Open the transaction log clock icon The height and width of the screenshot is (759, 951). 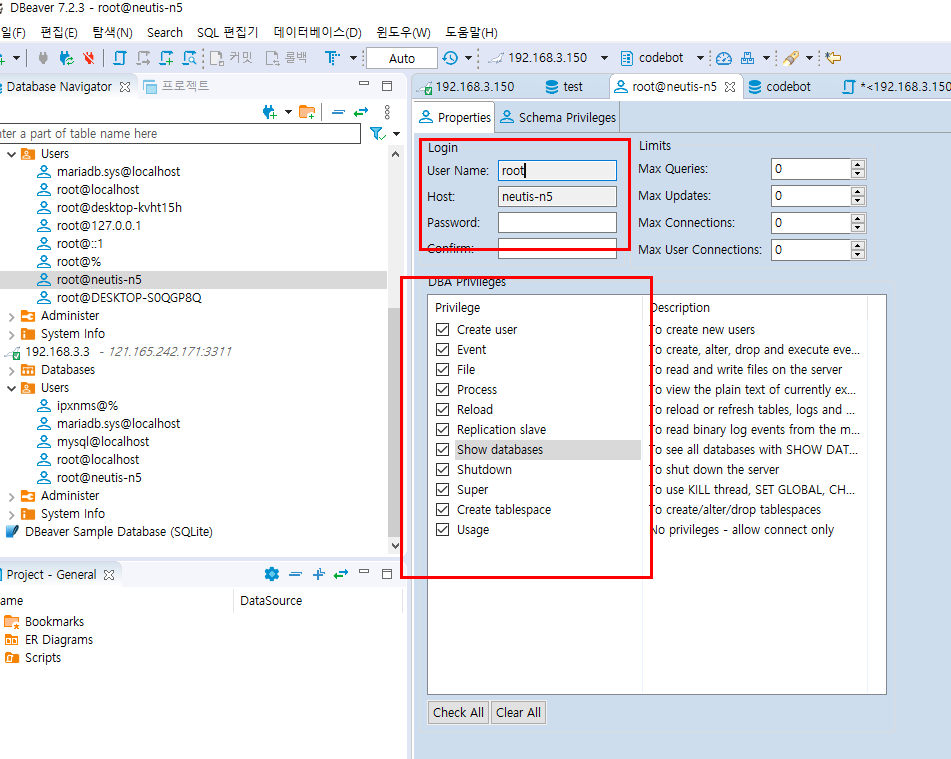[x=450, y=58]
